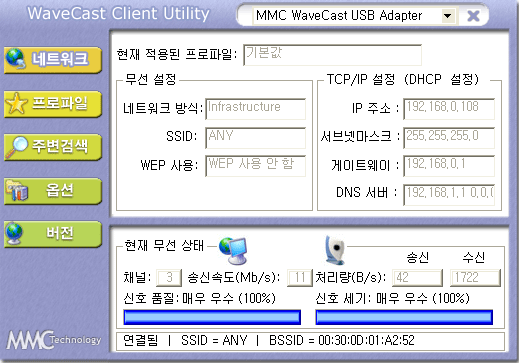This screenshot has width=519, height=363.
Task: Click the 신호 품질: 매우 우수 (100%) label
Action: (199, 298)
